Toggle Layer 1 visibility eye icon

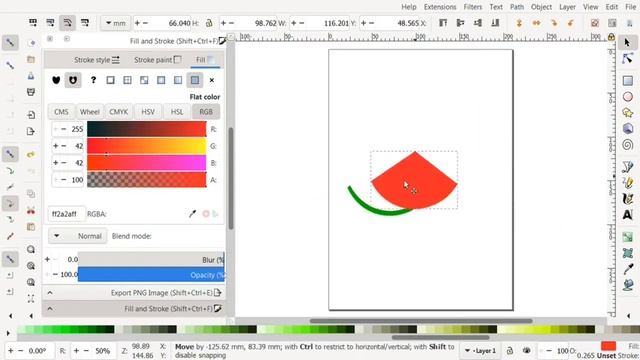click(527, 350)
